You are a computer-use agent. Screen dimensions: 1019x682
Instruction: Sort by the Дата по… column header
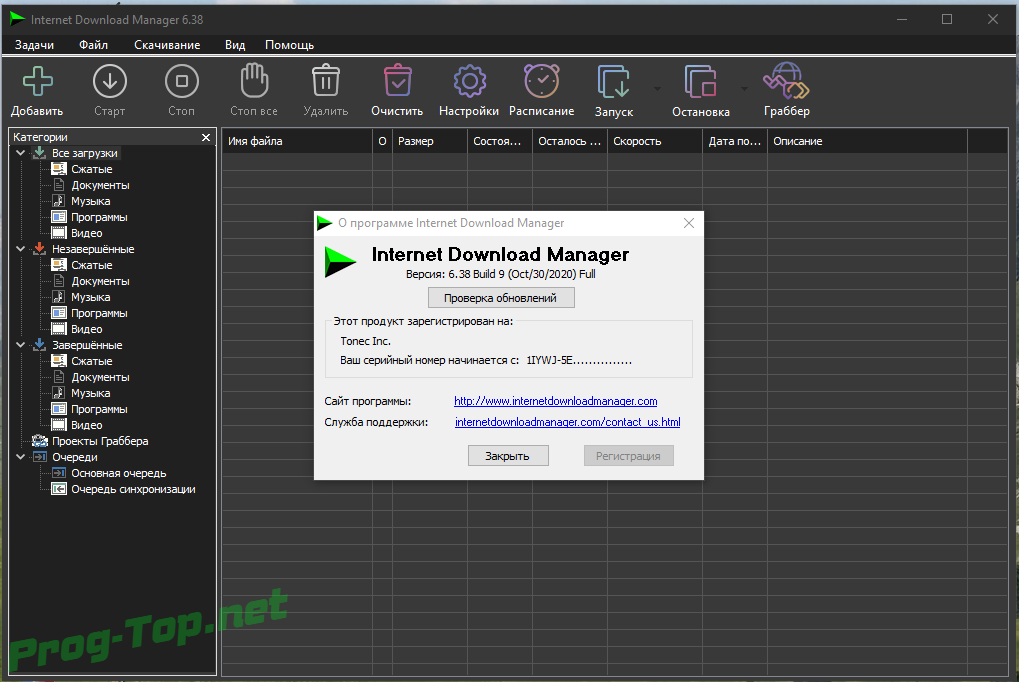[734, 141]
